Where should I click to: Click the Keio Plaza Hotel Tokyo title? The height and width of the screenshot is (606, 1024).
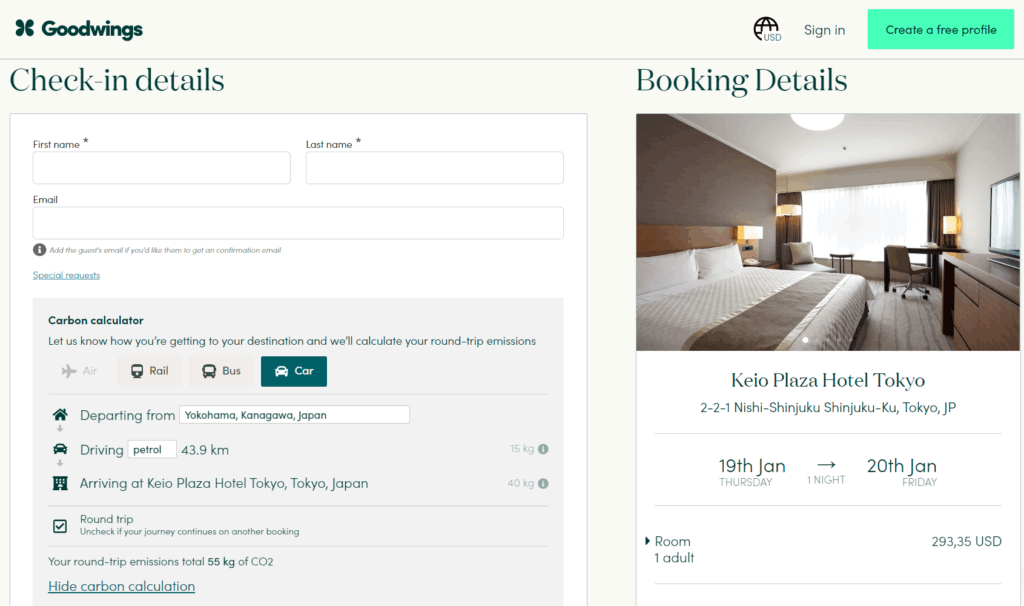click(x=828, y=380)
